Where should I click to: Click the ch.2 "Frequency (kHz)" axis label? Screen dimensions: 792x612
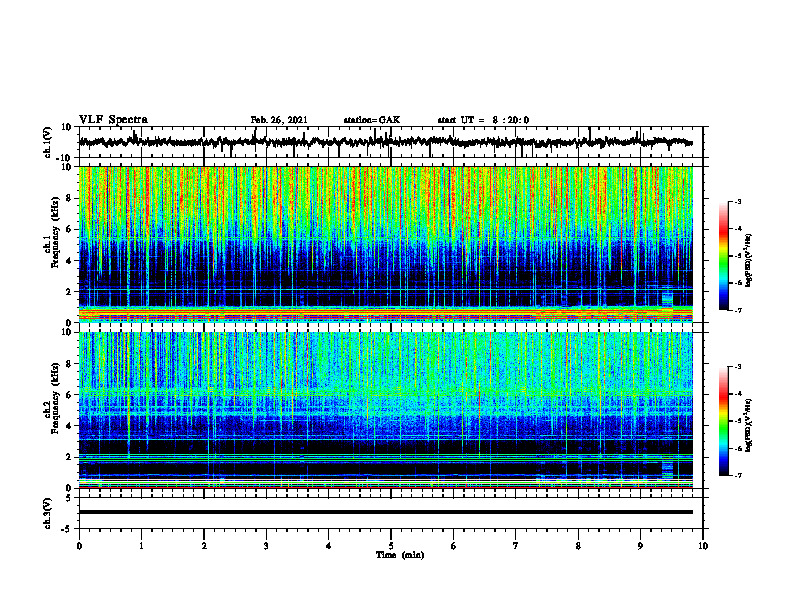coord(56,398)
